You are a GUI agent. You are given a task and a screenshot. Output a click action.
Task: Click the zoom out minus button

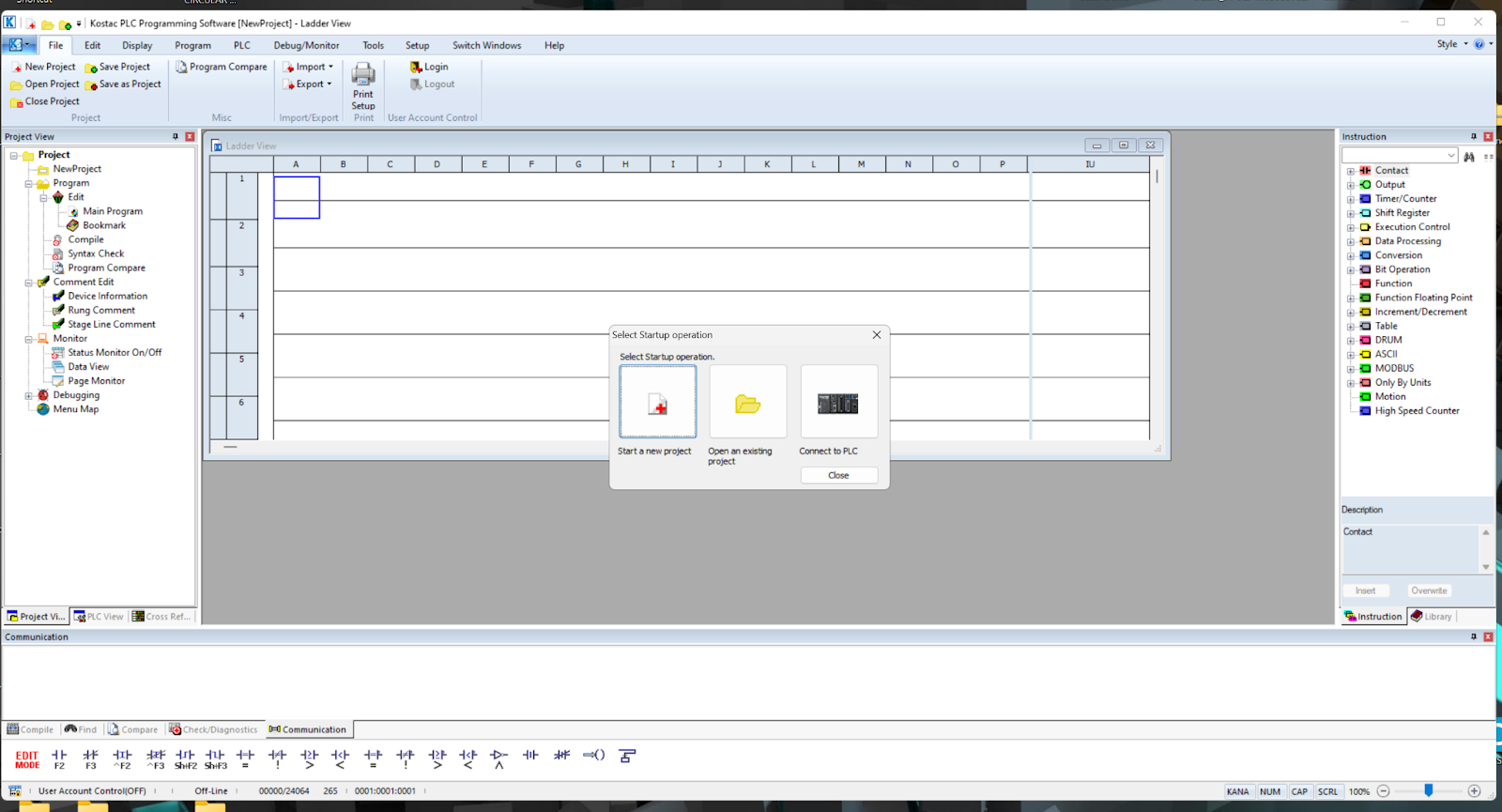coord(1384,791)
